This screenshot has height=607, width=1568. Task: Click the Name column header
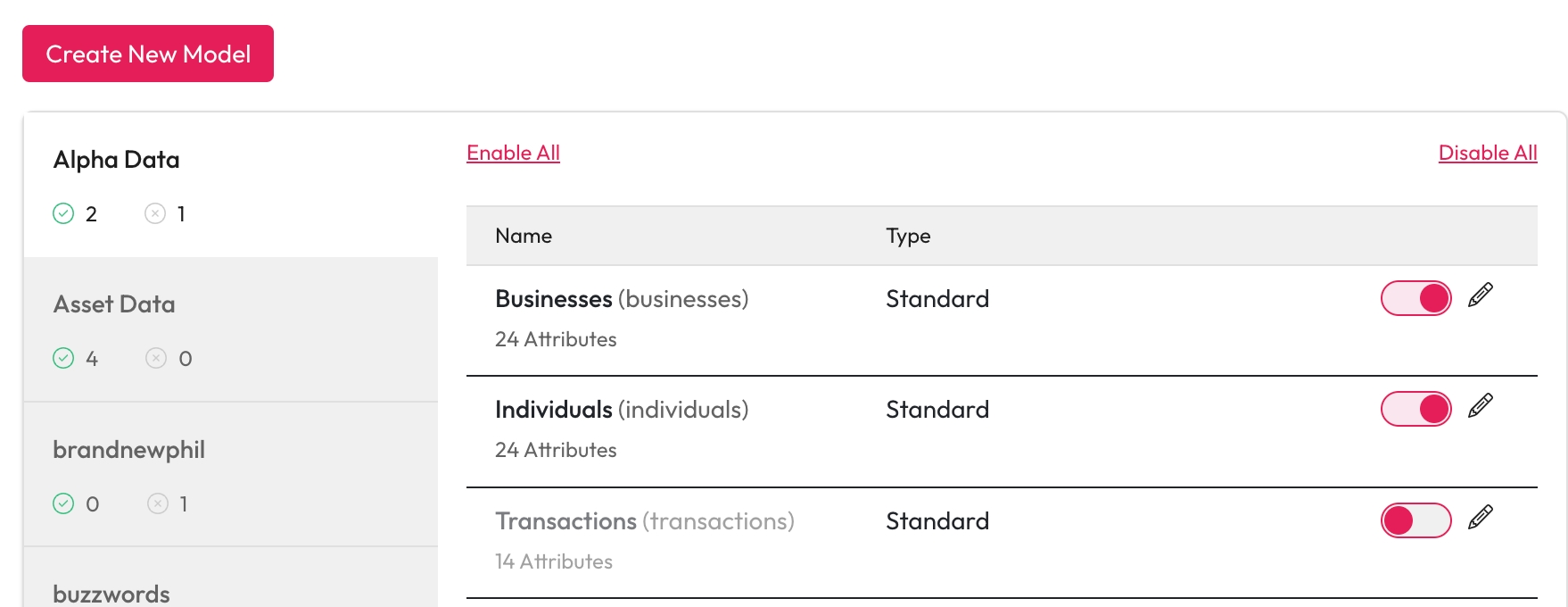pos(524,236)
